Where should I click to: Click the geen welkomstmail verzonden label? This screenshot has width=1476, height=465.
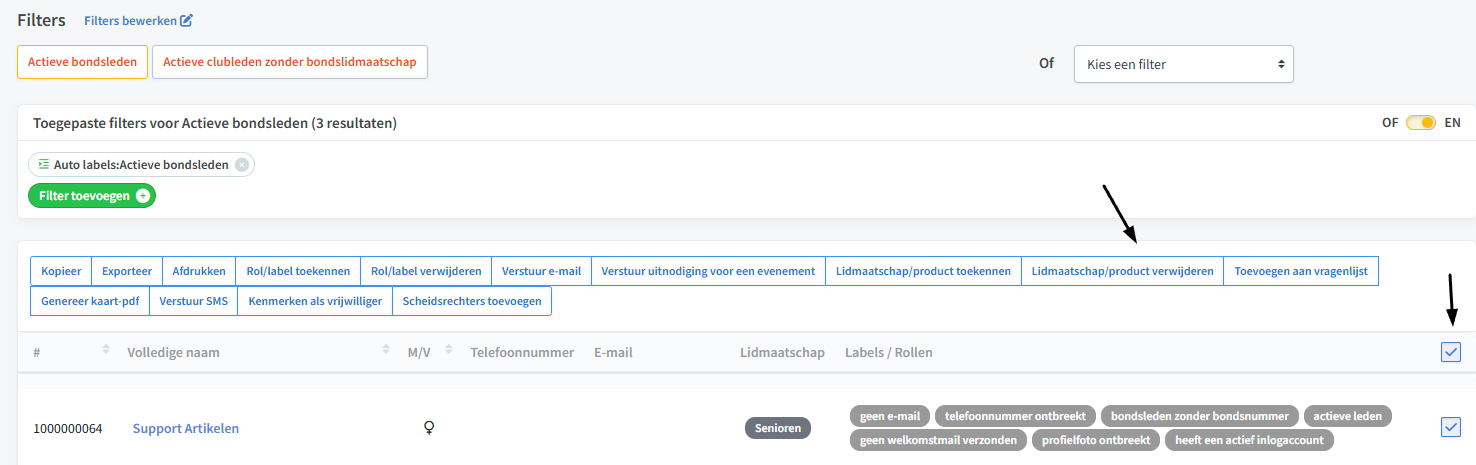pos(938,440)
